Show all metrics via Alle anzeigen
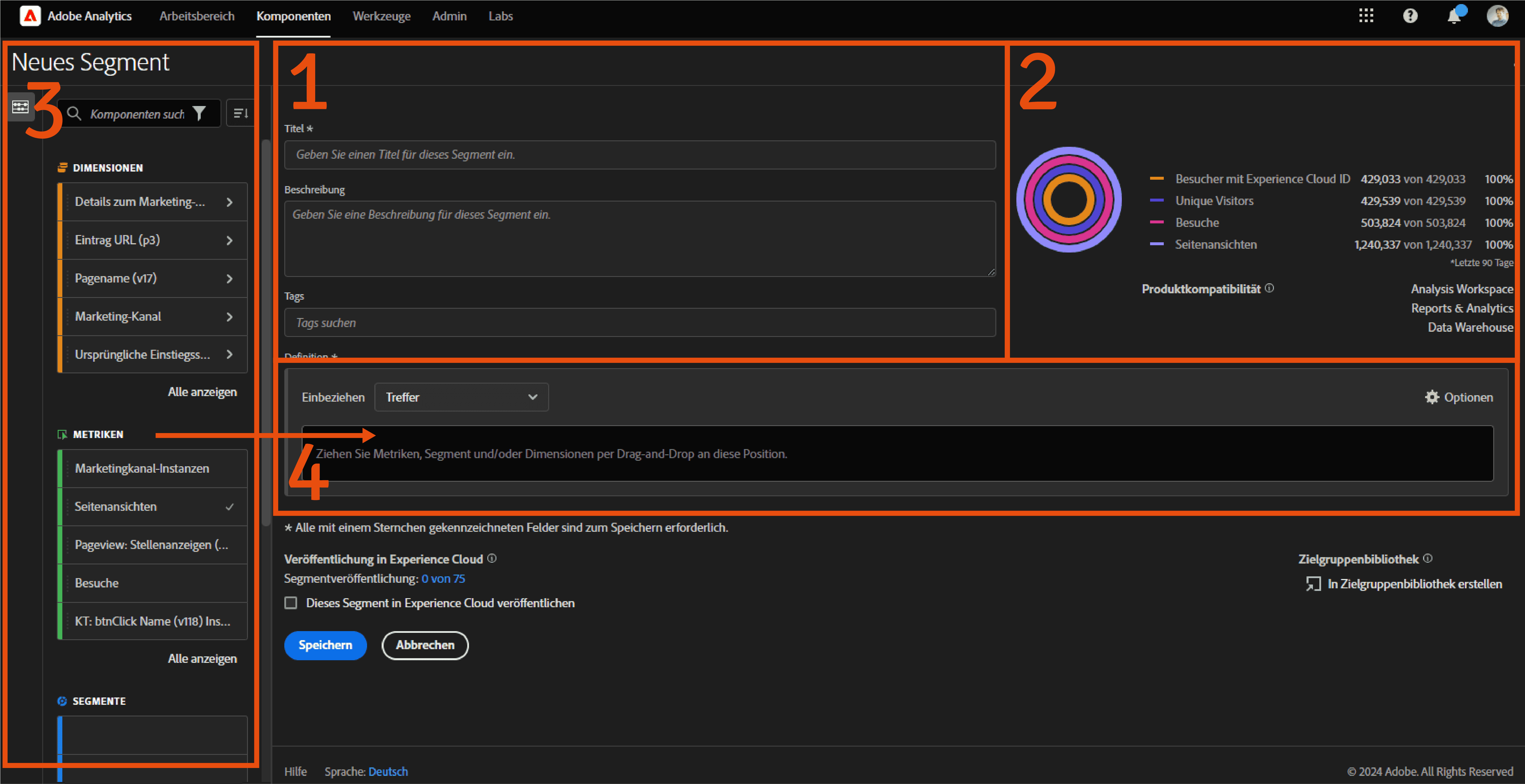Image resolution: width=1525 pixels, height=784 pixels. (202, 658)
